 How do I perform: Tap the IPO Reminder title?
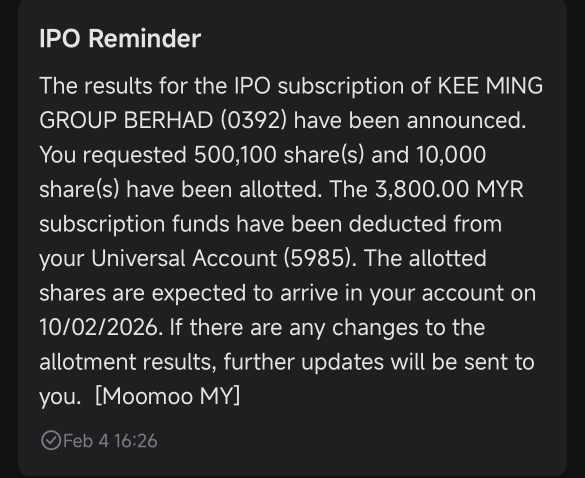tap(120, 38)
